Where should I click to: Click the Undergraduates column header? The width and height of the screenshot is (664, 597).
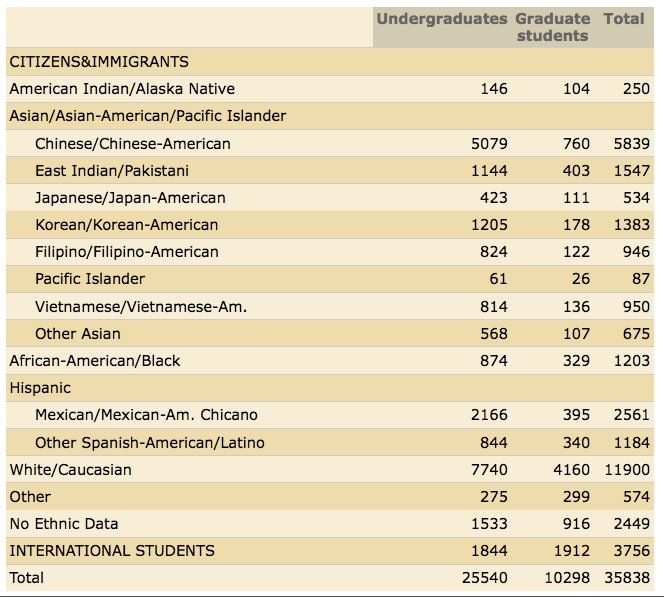pos(441,19)
